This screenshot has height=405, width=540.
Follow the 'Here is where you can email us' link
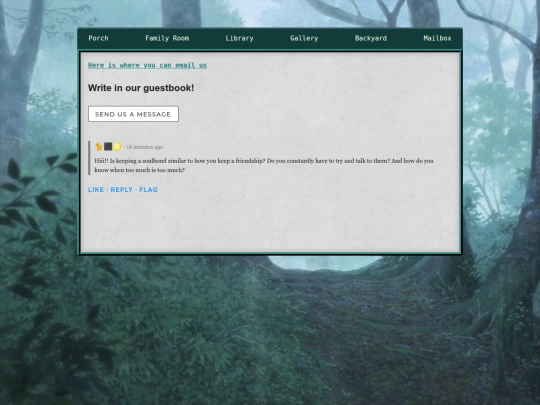(147, 65)
